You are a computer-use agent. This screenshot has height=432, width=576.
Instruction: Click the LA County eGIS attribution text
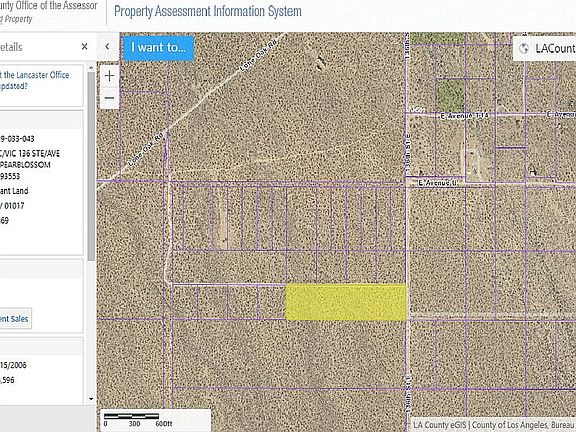click(x=494, y=425)
